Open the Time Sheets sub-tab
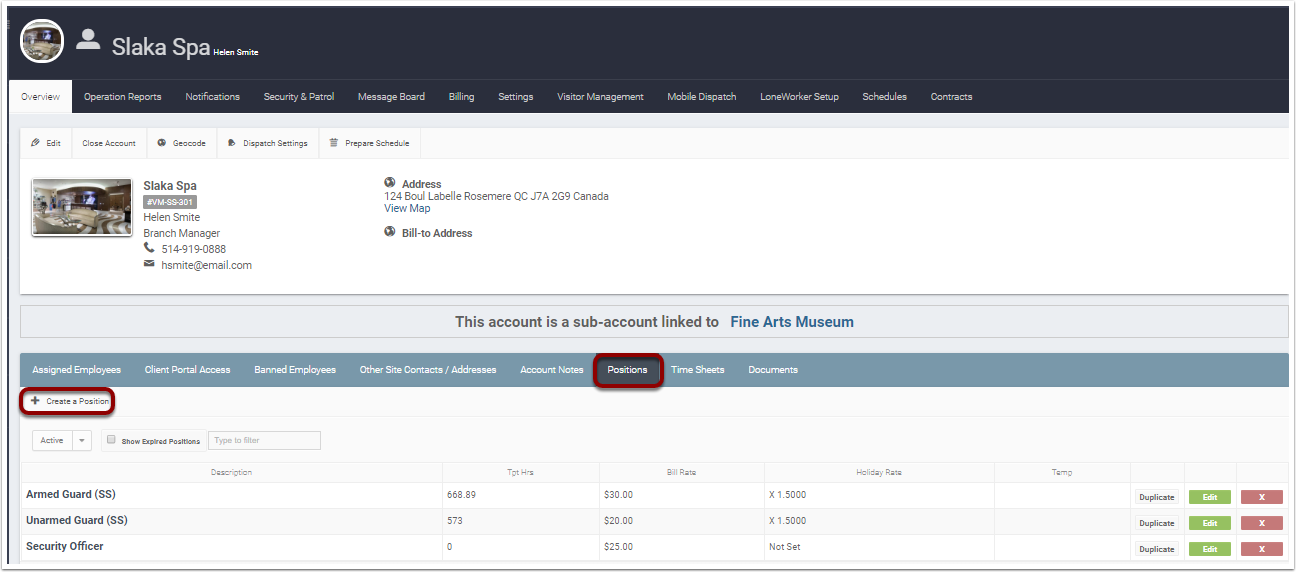Screen dimensions: 1296x572 pyautogui.click(x=698, y=370)
